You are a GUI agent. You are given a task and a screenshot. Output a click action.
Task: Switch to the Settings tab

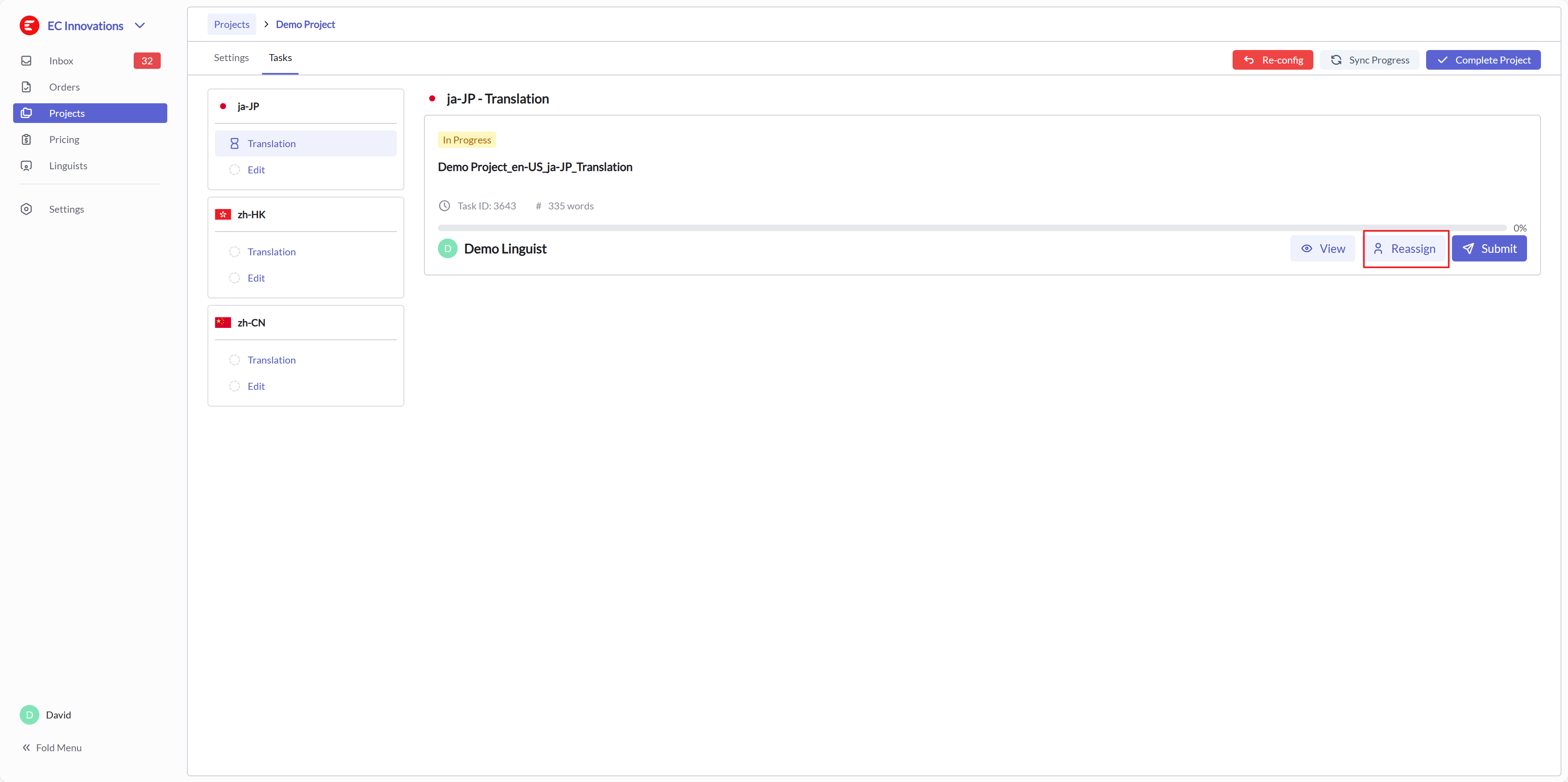tap(231, 58)
